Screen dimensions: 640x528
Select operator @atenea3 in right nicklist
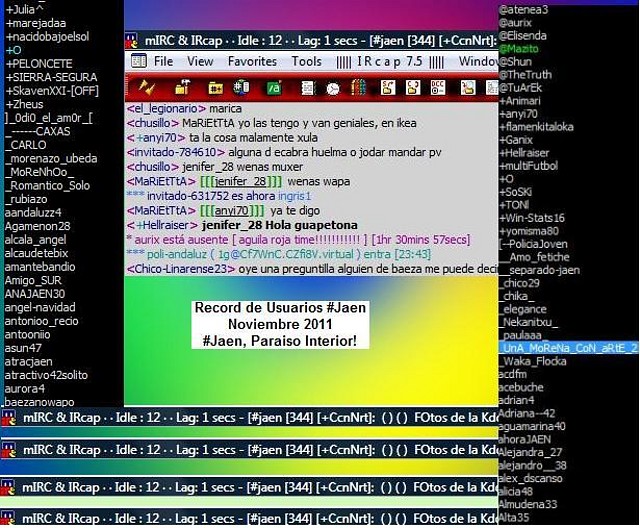click(524, 10)
